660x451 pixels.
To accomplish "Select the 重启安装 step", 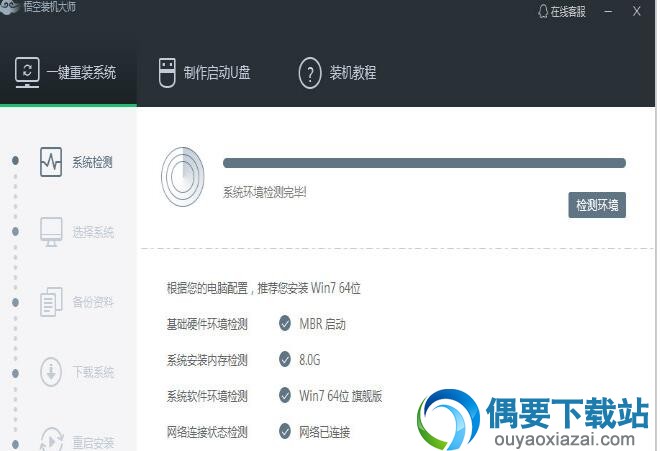I will 76,441.
